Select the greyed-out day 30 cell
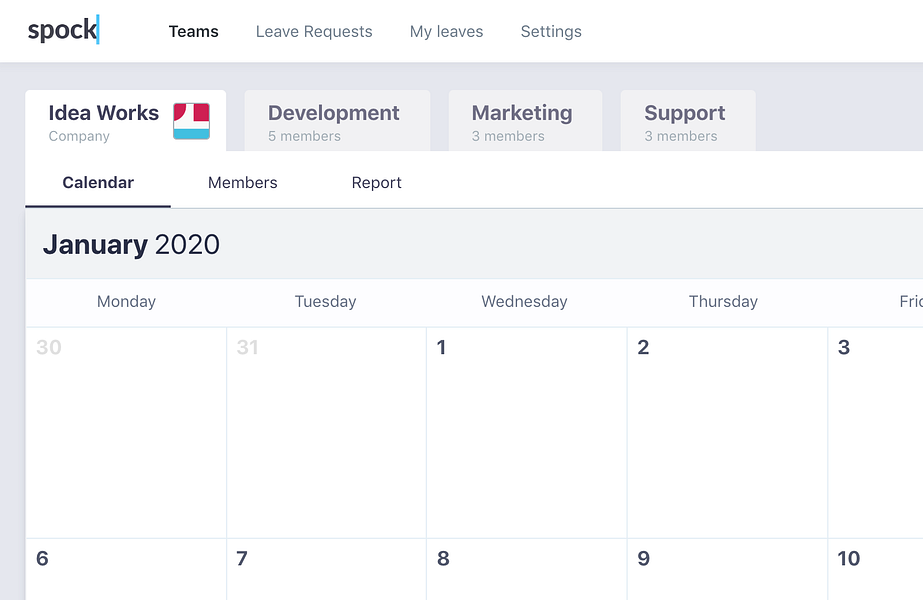Viewport: 923px width, 600px height. (126, 433)
